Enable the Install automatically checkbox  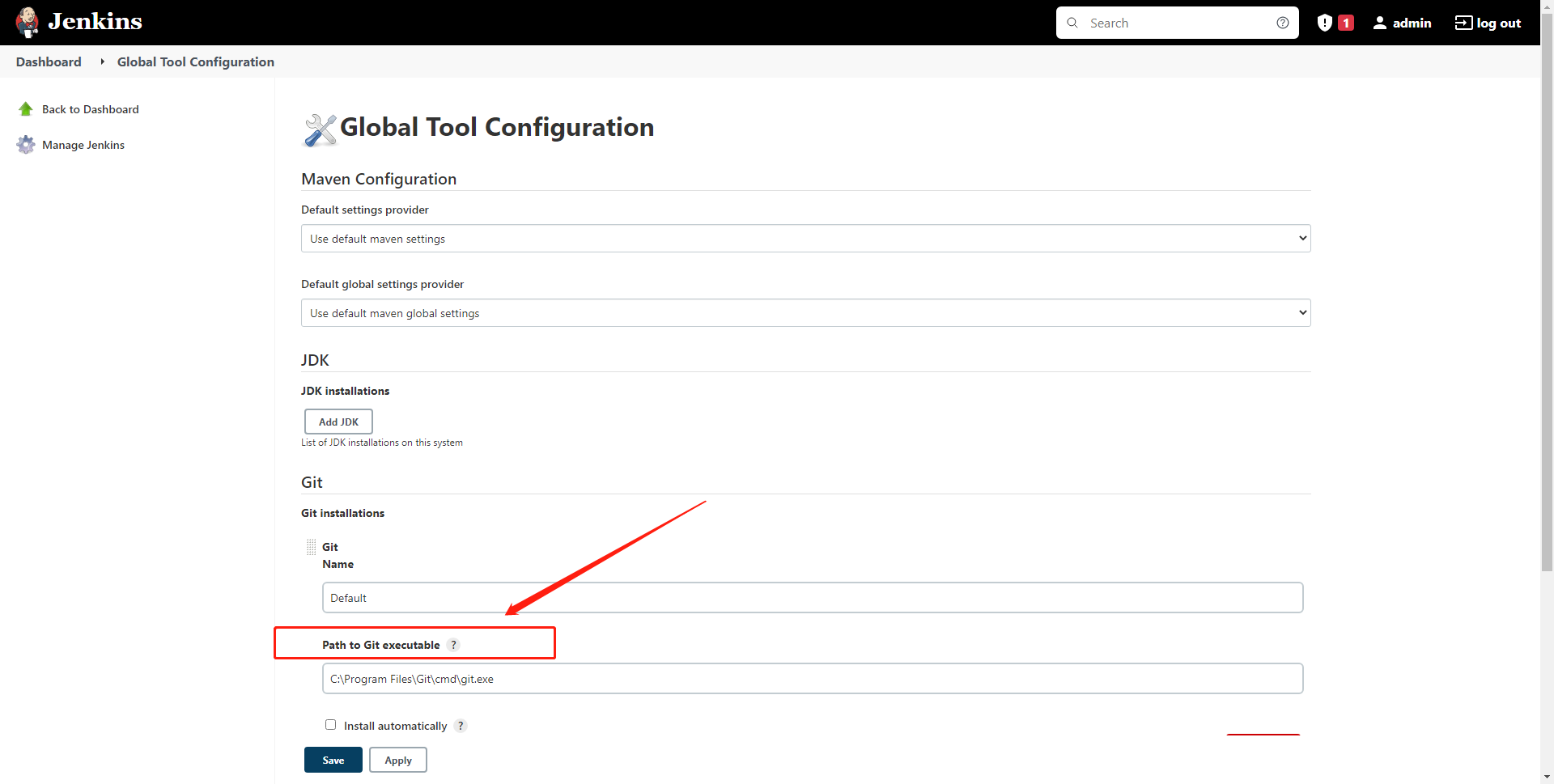pos(330,725)
